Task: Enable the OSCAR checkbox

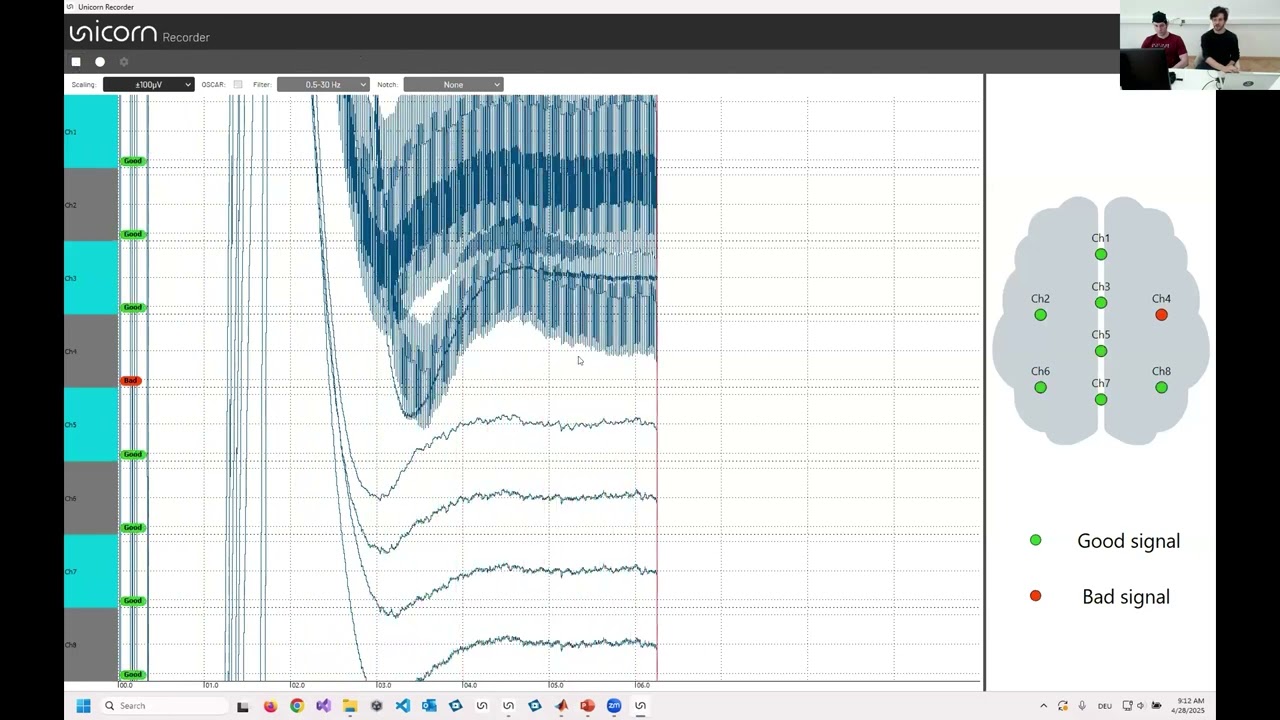Action: click(238, 84)
